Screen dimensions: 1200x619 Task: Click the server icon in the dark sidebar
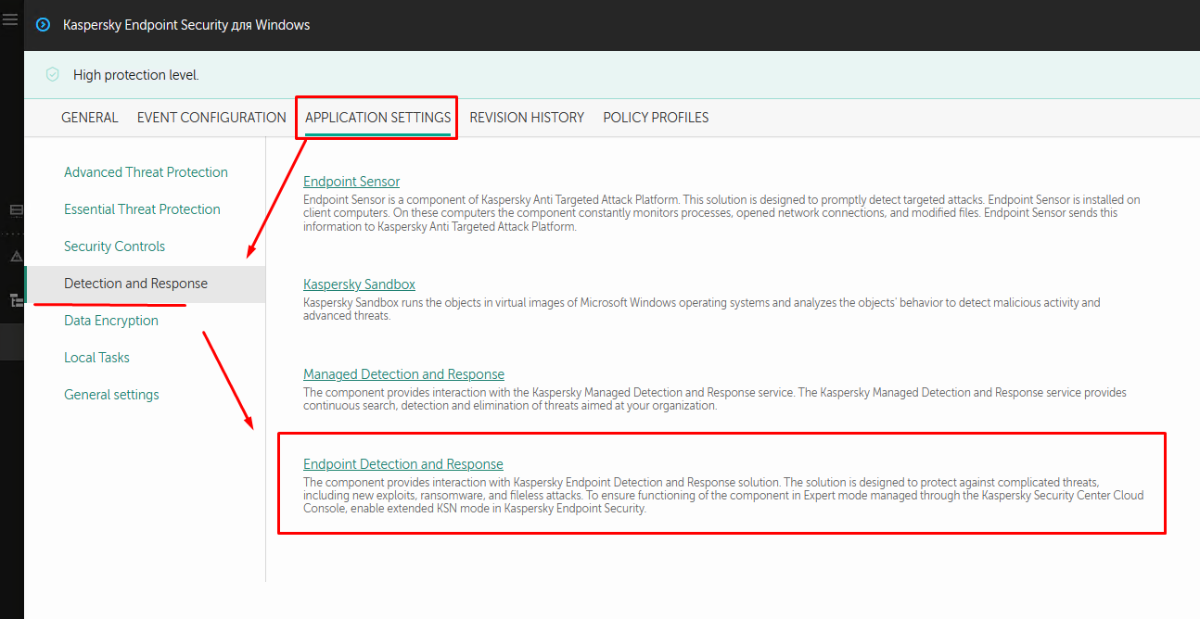click(x=15, y=211)
